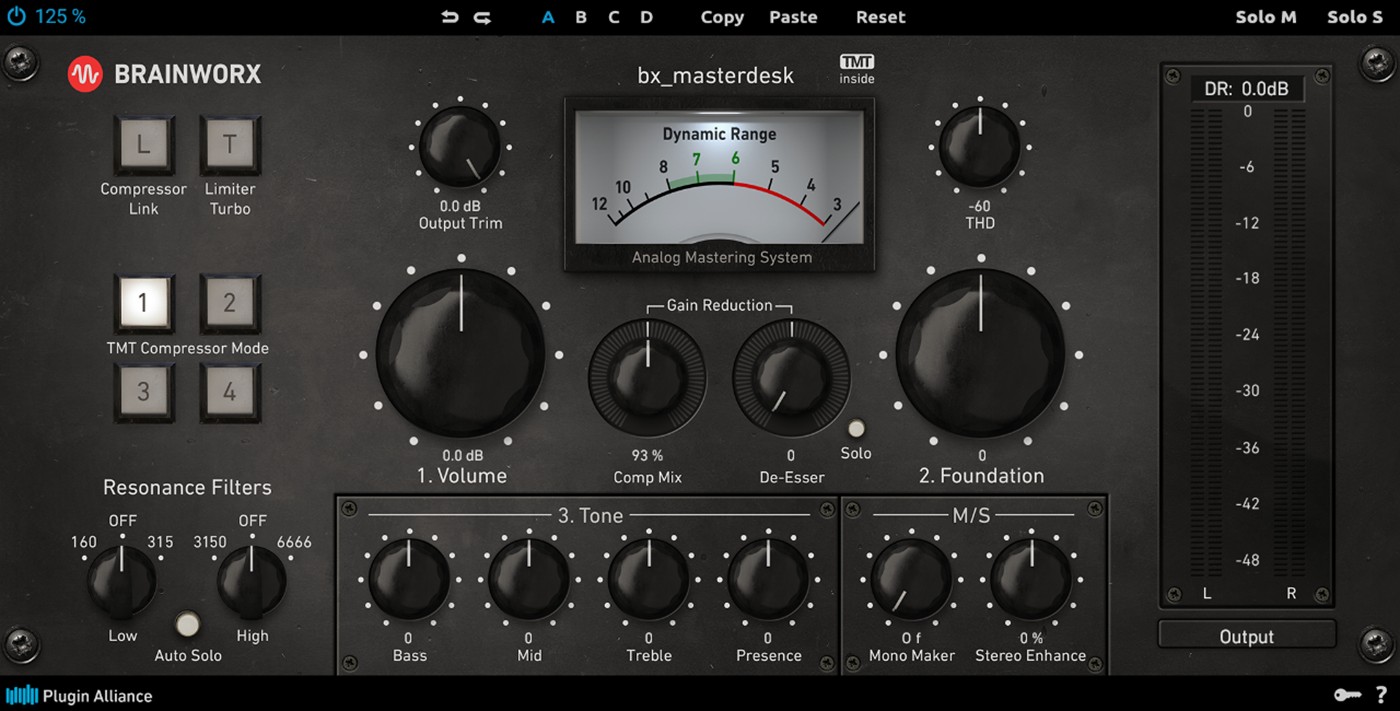The image size is (1400, 711).
Task: Click the power bypass icon
Action: [x=16, y=16]
